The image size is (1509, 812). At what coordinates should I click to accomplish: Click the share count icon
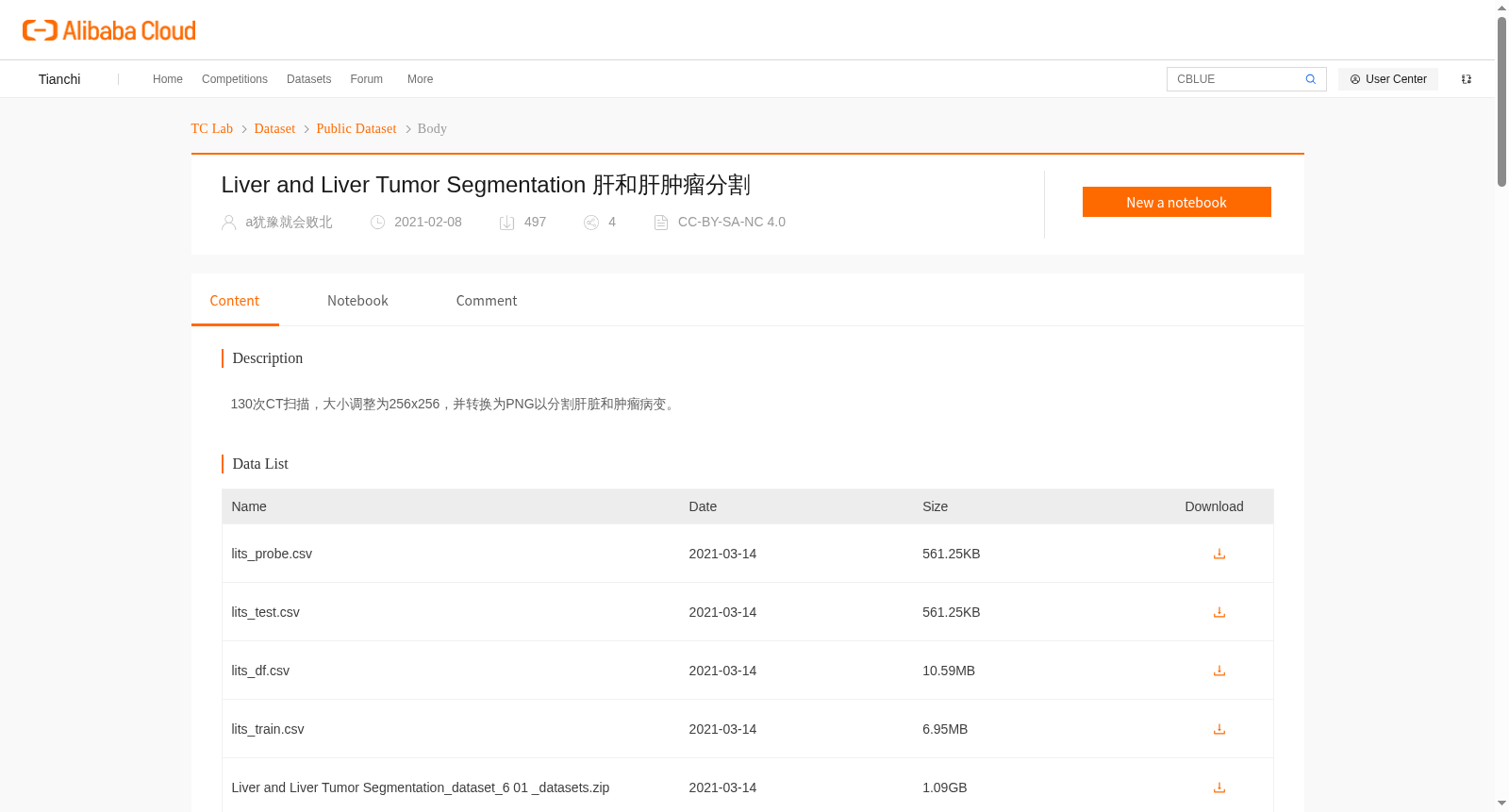pos(591,223)
